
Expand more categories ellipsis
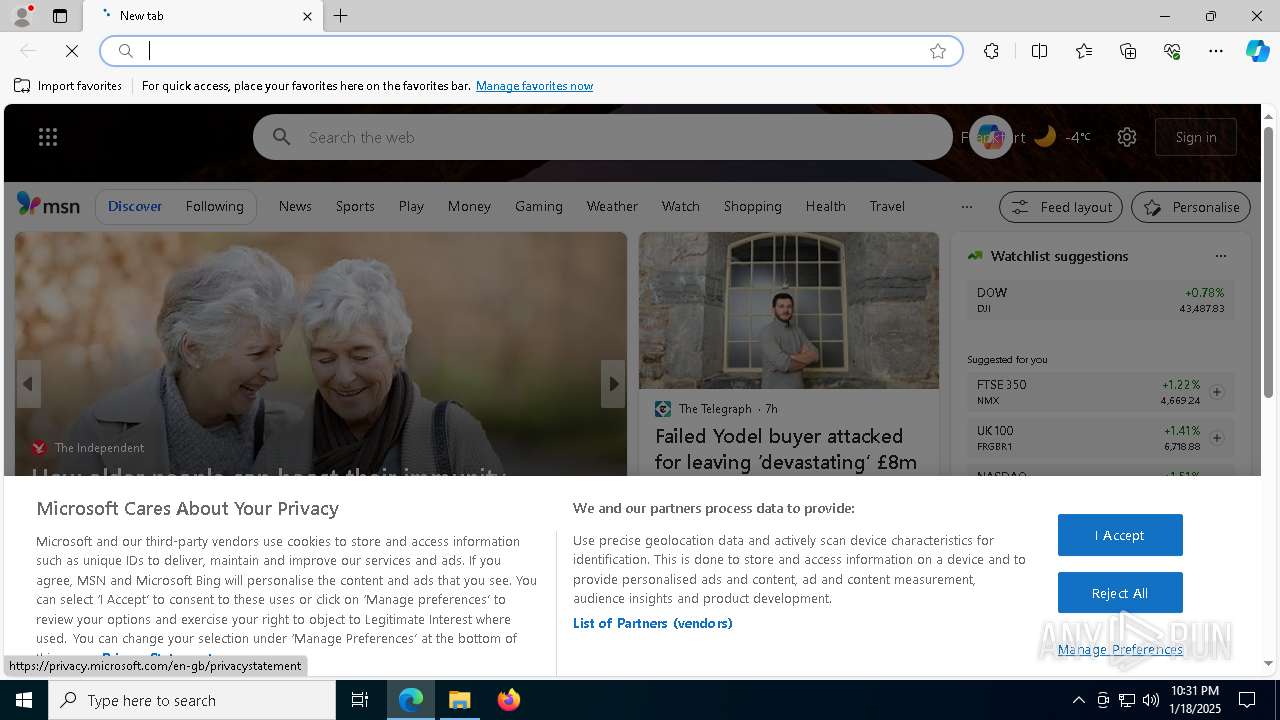(x=966, y=207)
